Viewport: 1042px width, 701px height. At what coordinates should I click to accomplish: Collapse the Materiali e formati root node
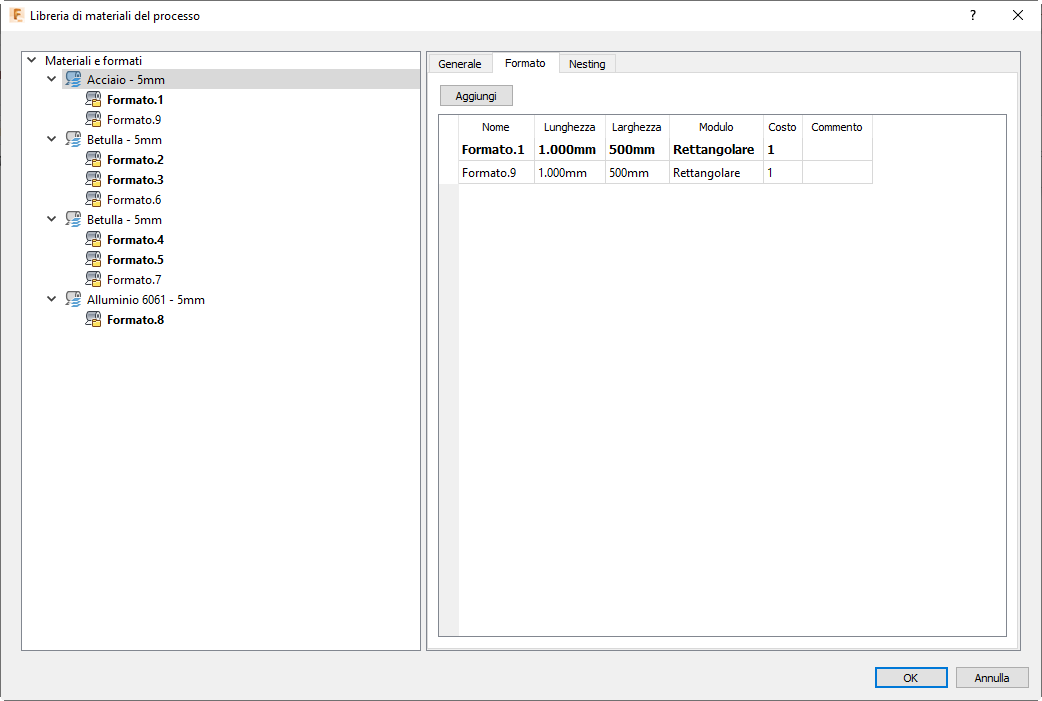31,60
